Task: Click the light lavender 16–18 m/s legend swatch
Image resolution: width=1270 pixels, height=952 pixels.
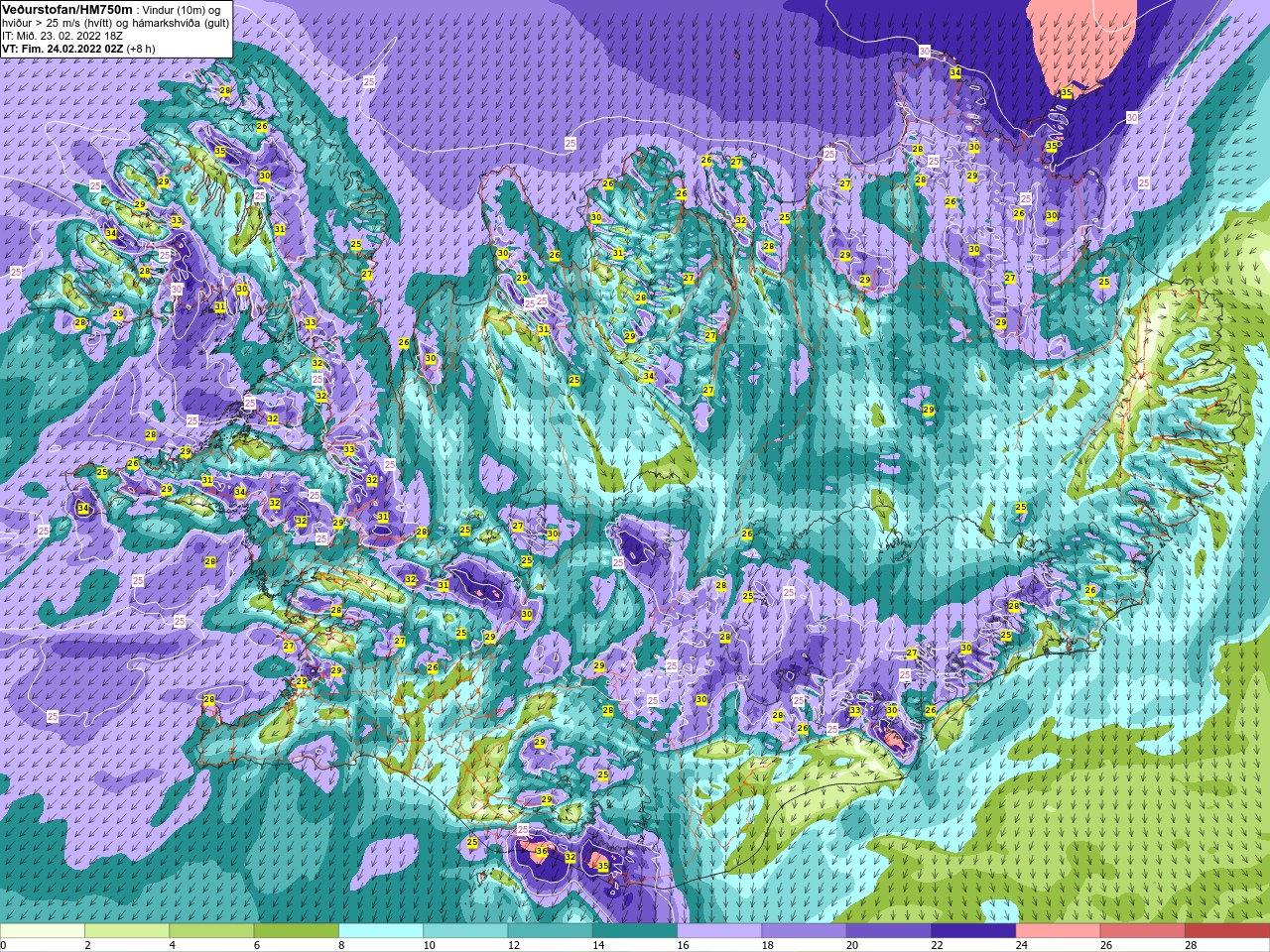Action: pyautogui.click(x=719, y=931)
